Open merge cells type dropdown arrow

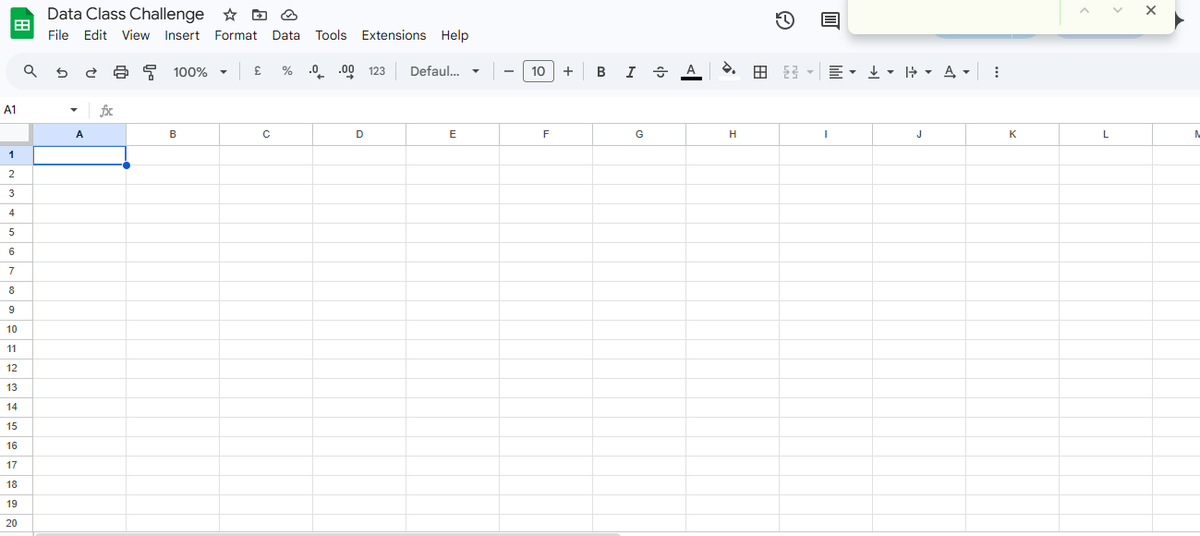point(811,72)
